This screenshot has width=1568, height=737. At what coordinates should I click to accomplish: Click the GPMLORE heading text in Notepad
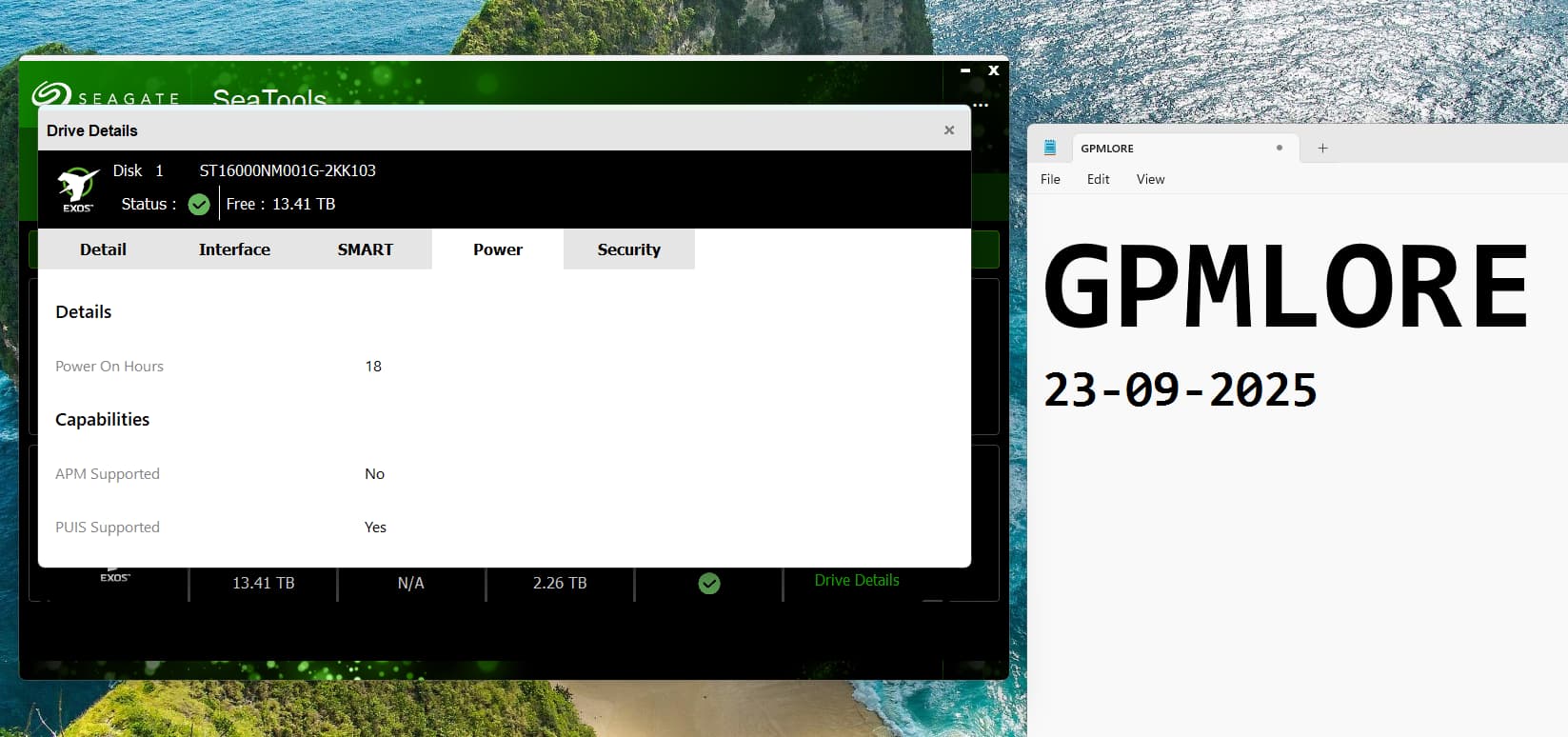tap(1285, 286)
